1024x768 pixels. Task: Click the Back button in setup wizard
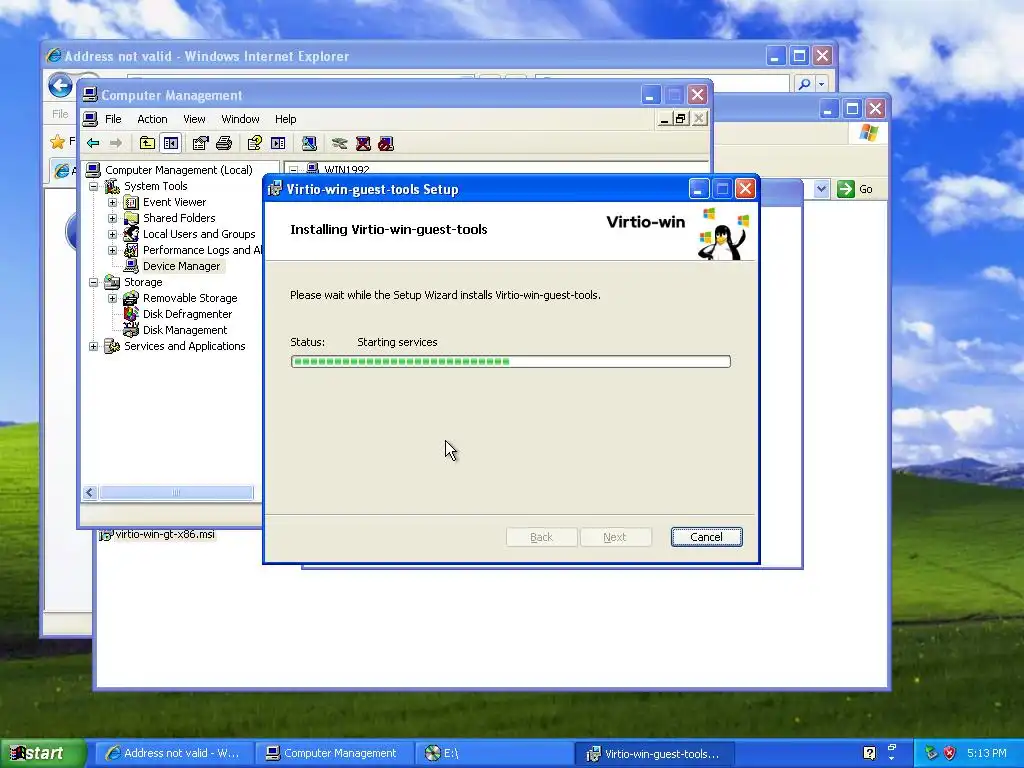tap(541, 537)
